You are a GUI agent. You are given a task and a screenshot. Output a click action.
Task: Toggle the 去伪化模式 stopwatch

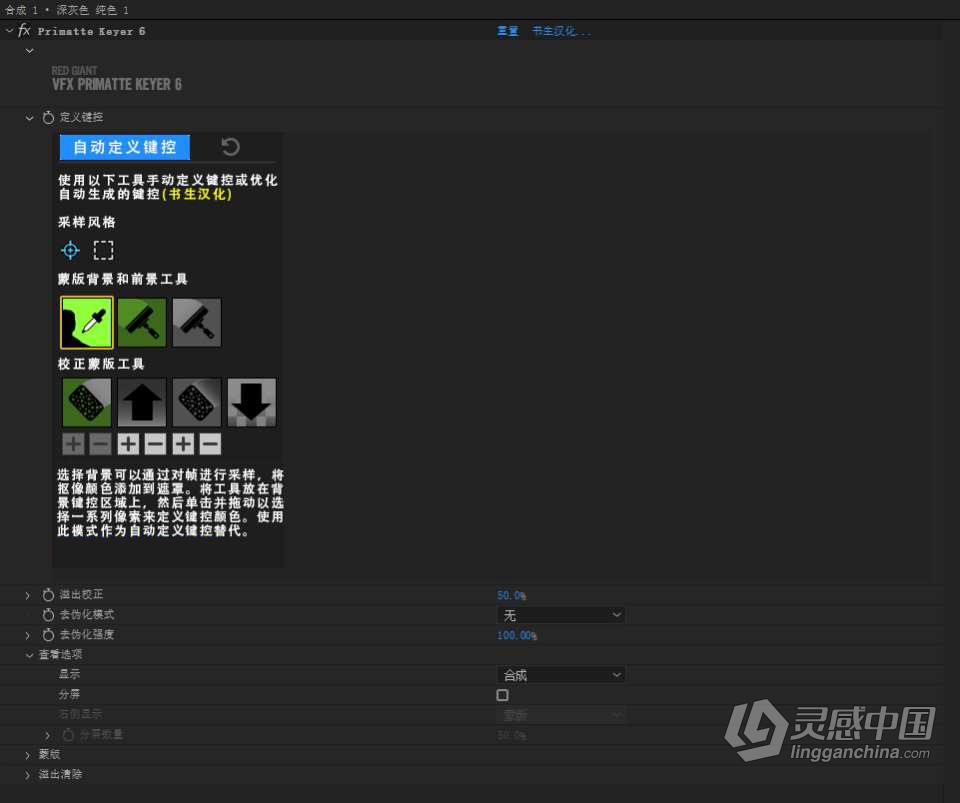[x=48, y=614]
